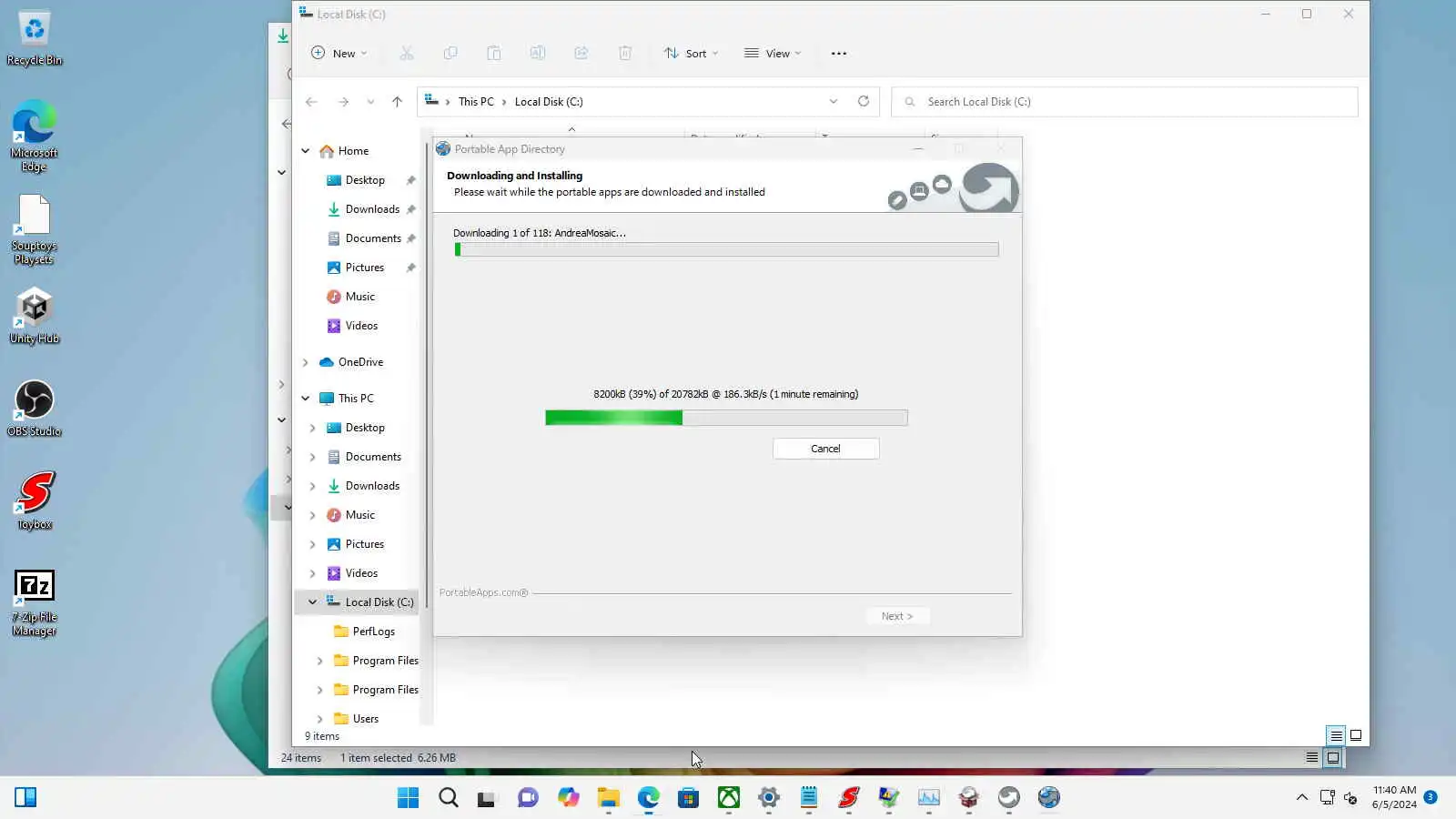Open the View dropdown menu
1456x819 pixels.
tap(773, 53)
